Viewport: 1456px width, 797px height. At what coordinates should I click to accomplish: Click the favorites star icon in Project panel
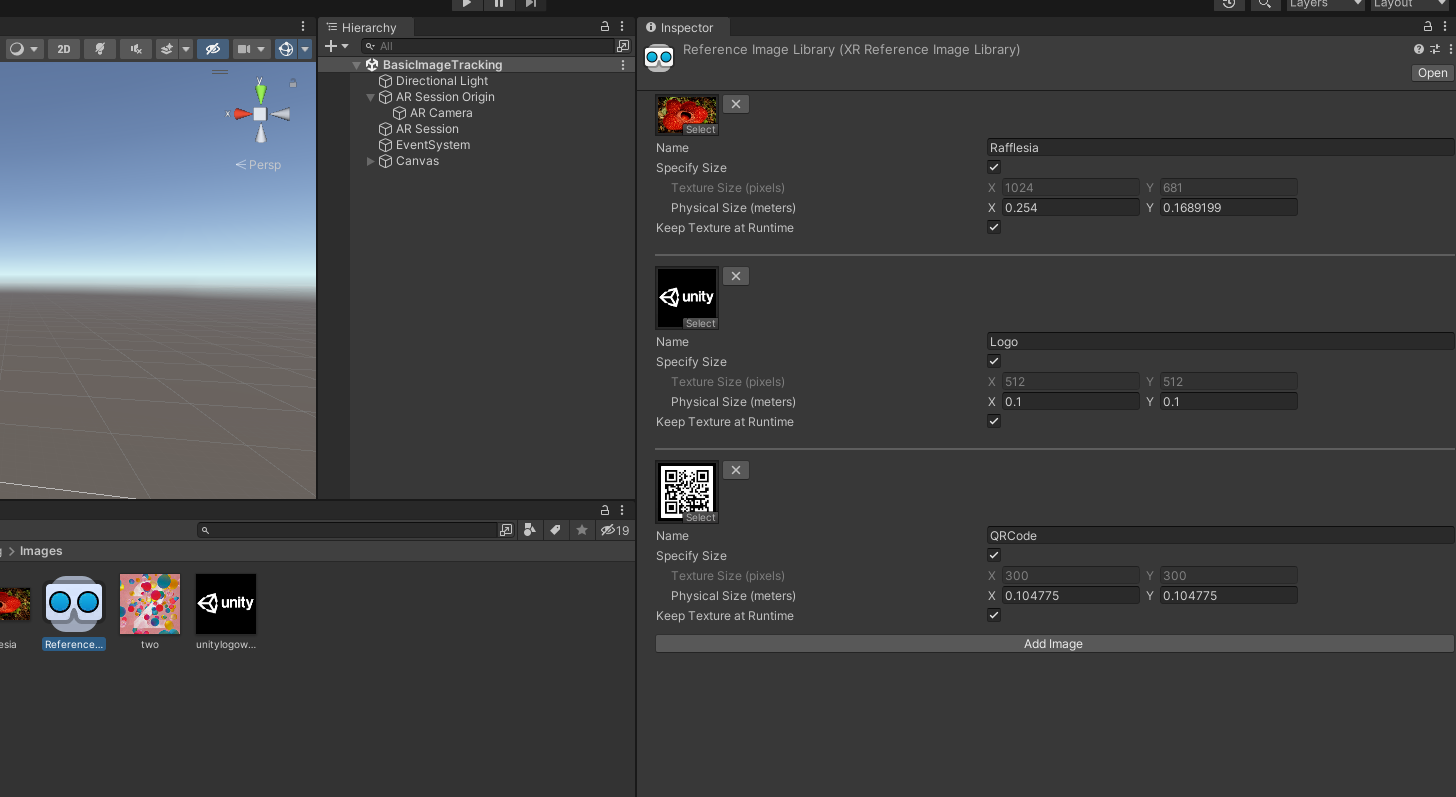coord(582,530)
